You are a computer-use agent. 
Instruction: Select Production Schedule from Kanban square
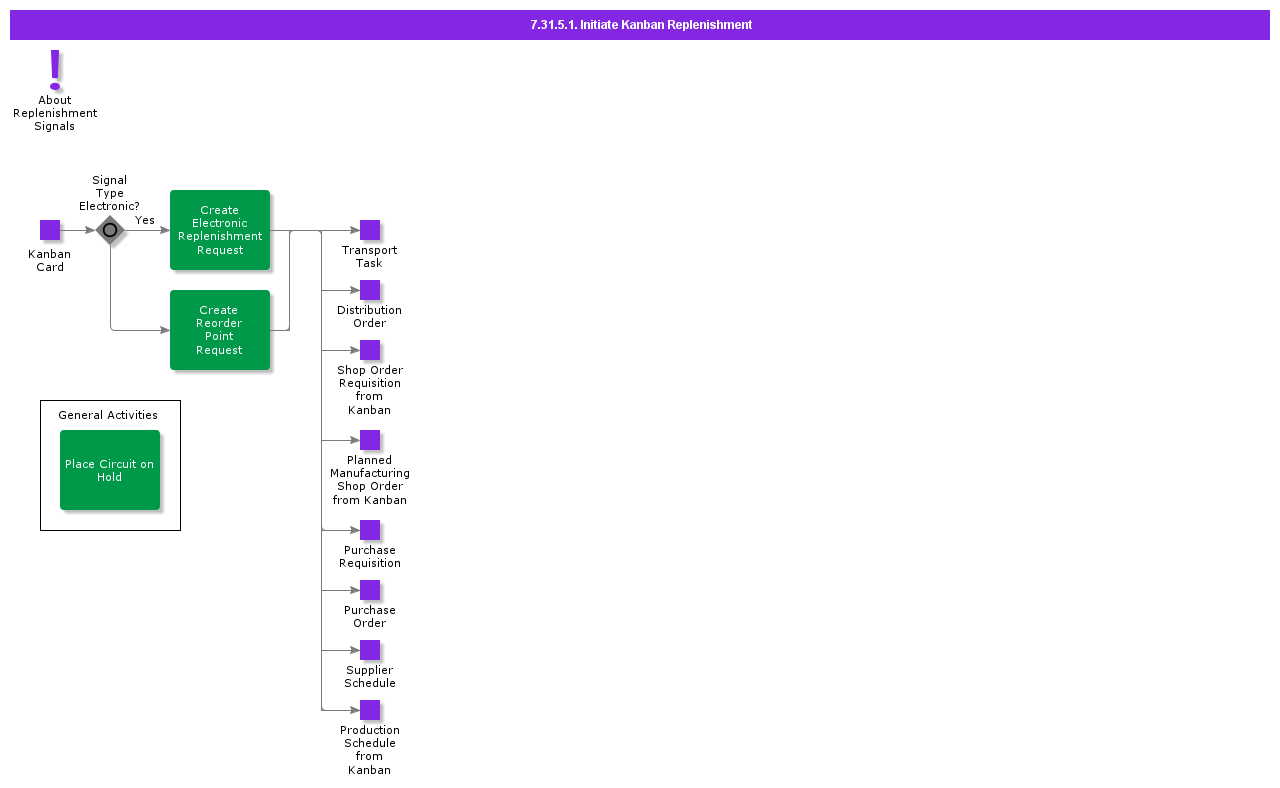[x=370, y=710]
